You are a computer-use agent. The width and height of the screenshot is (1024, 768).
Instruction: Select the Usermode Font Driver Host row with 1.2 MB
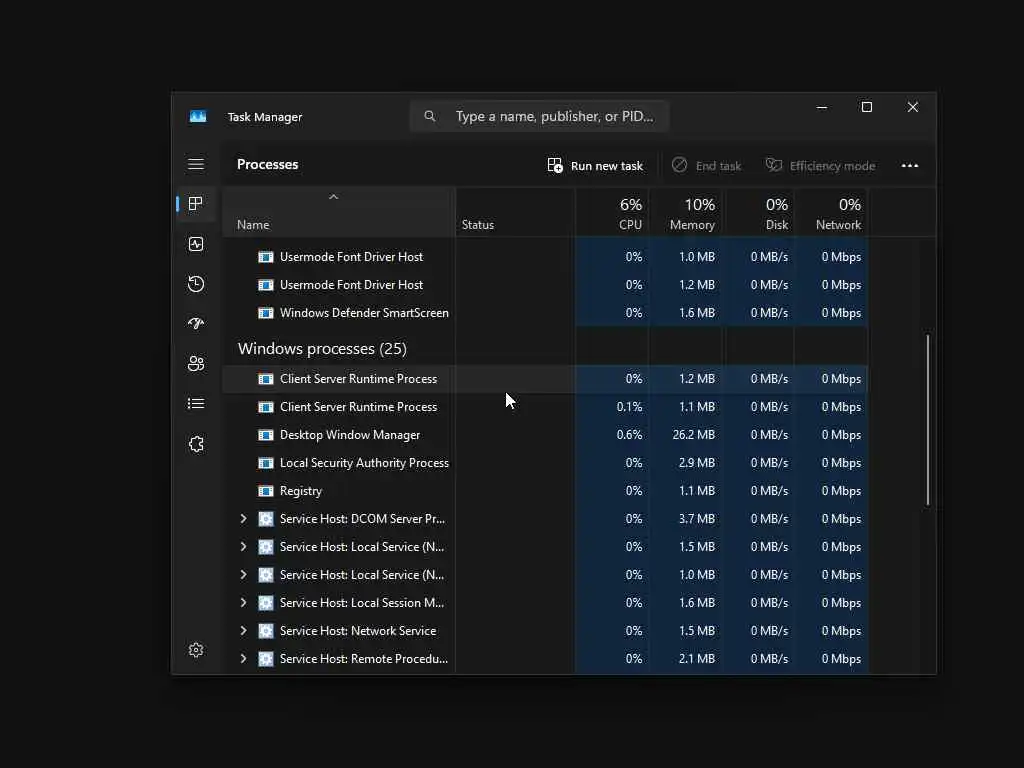click(x=545, y=285)
